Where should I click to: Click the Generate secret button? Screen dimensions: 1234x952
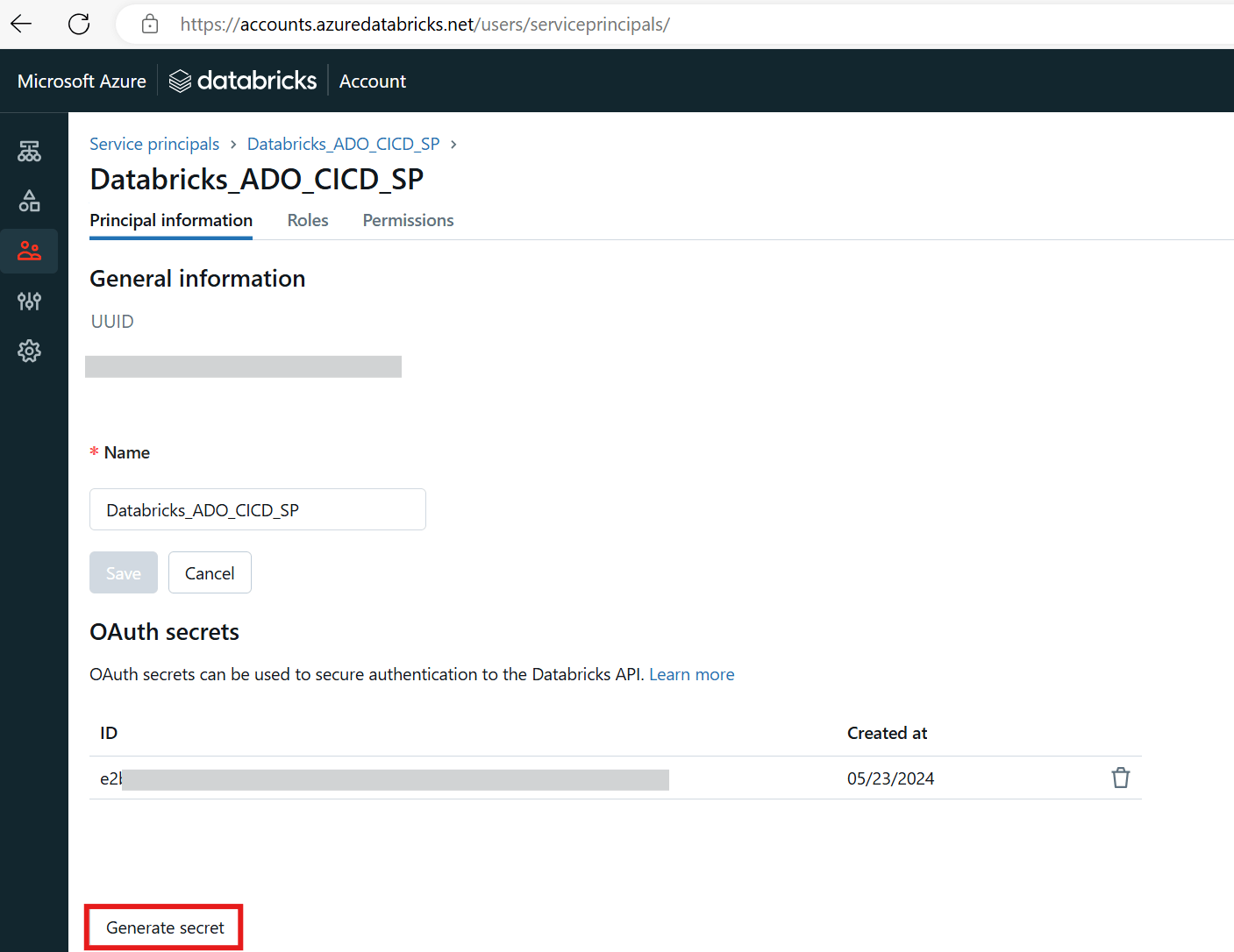point(164,927)
